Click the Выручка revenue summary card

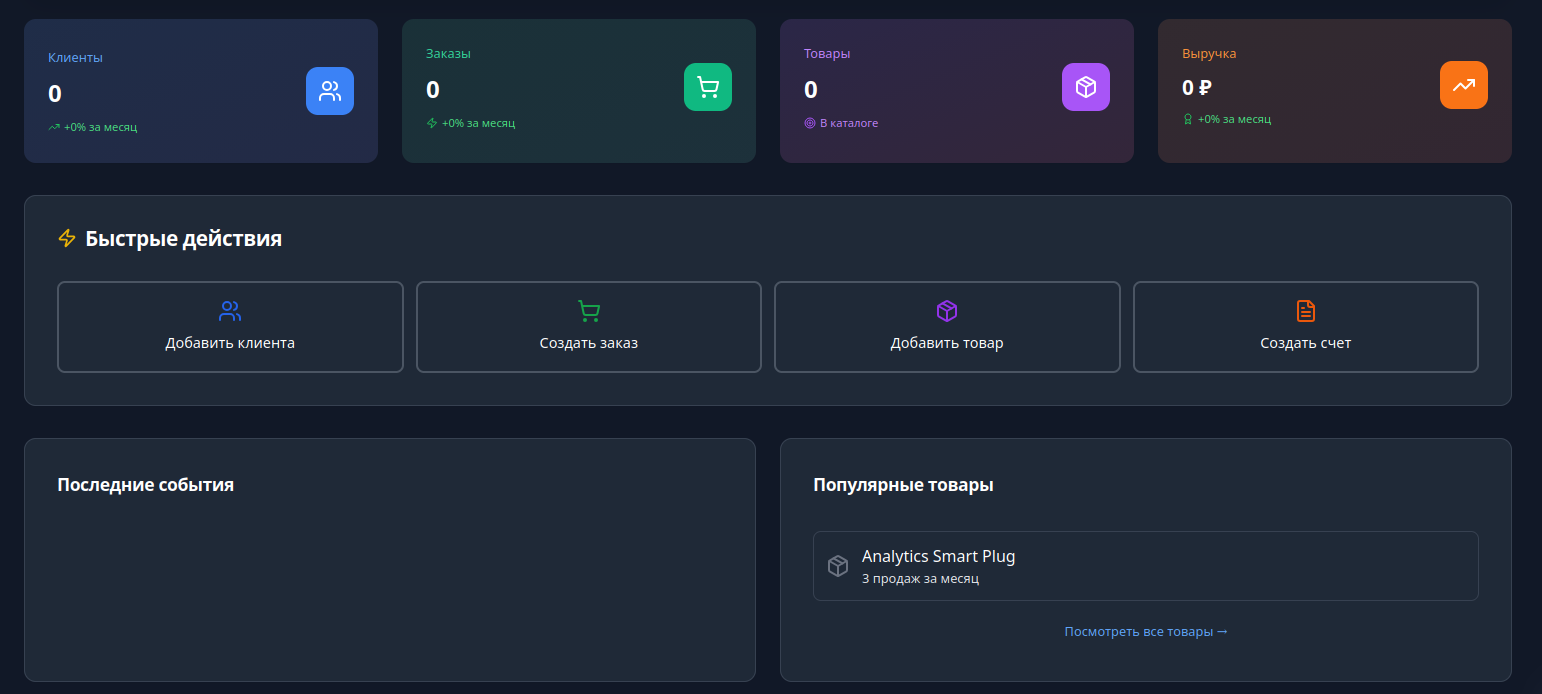pos(1335,90)
